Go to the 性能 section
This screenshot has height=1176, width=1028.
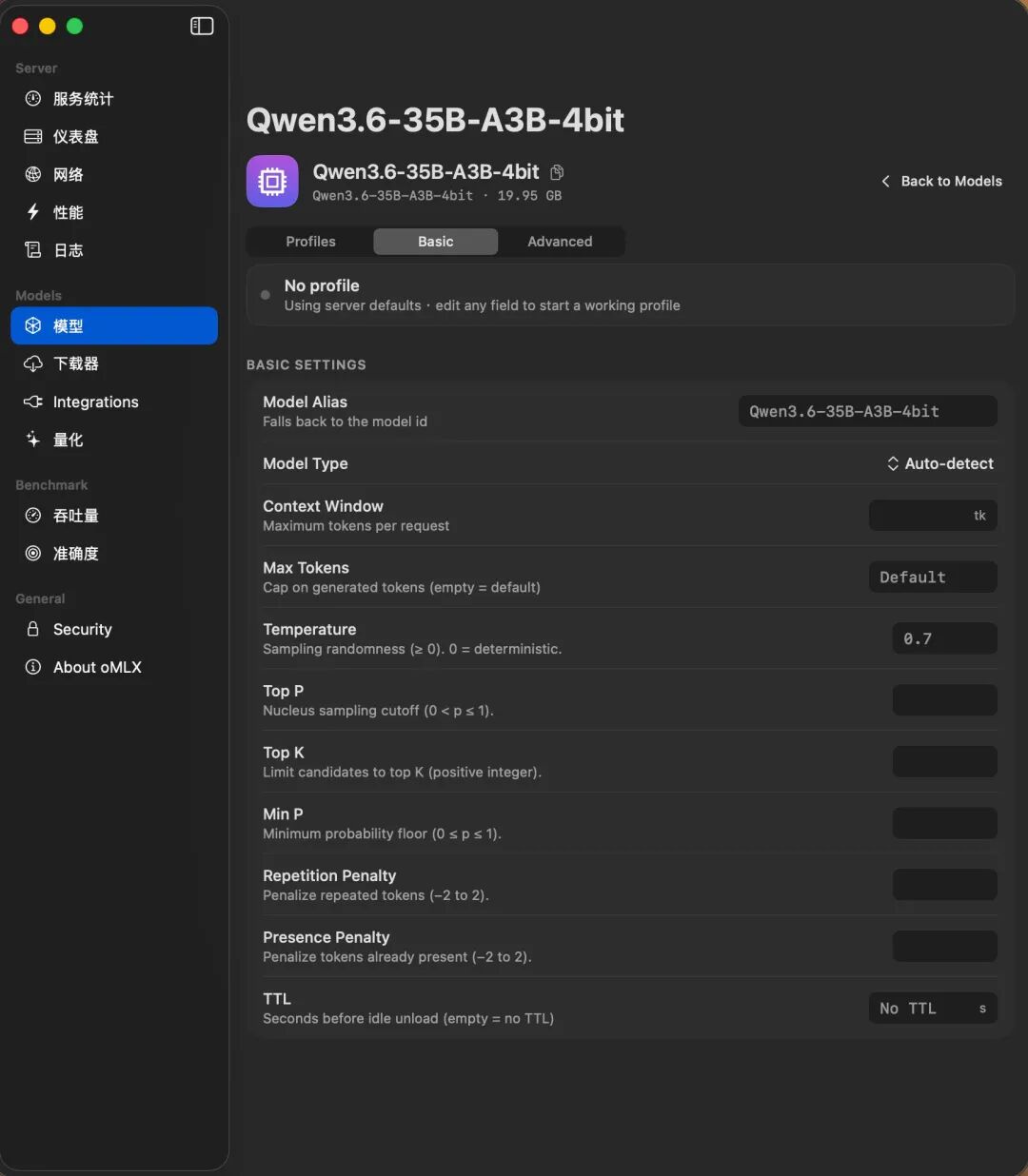(x=114, y=212)
